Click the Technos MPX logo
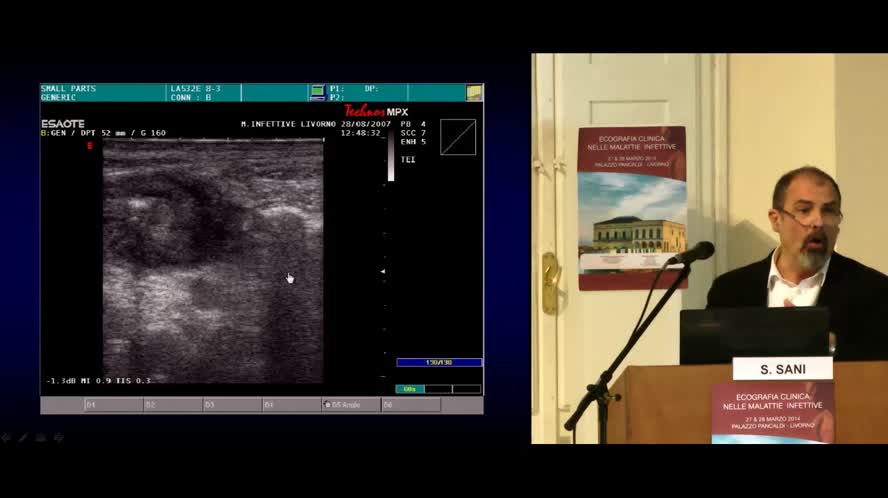This screenshot has height=498, width=888. coord(376,111)
